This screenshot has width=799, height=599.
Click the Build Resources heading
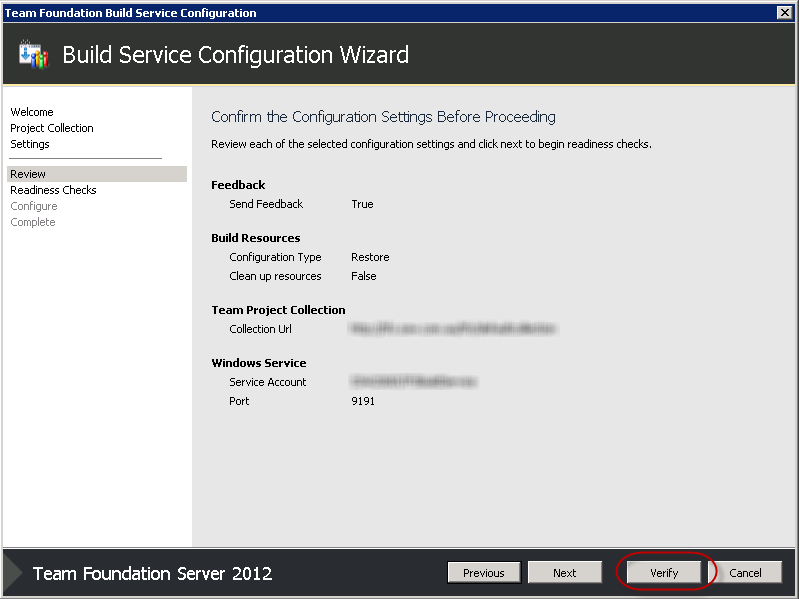point(255,238)
